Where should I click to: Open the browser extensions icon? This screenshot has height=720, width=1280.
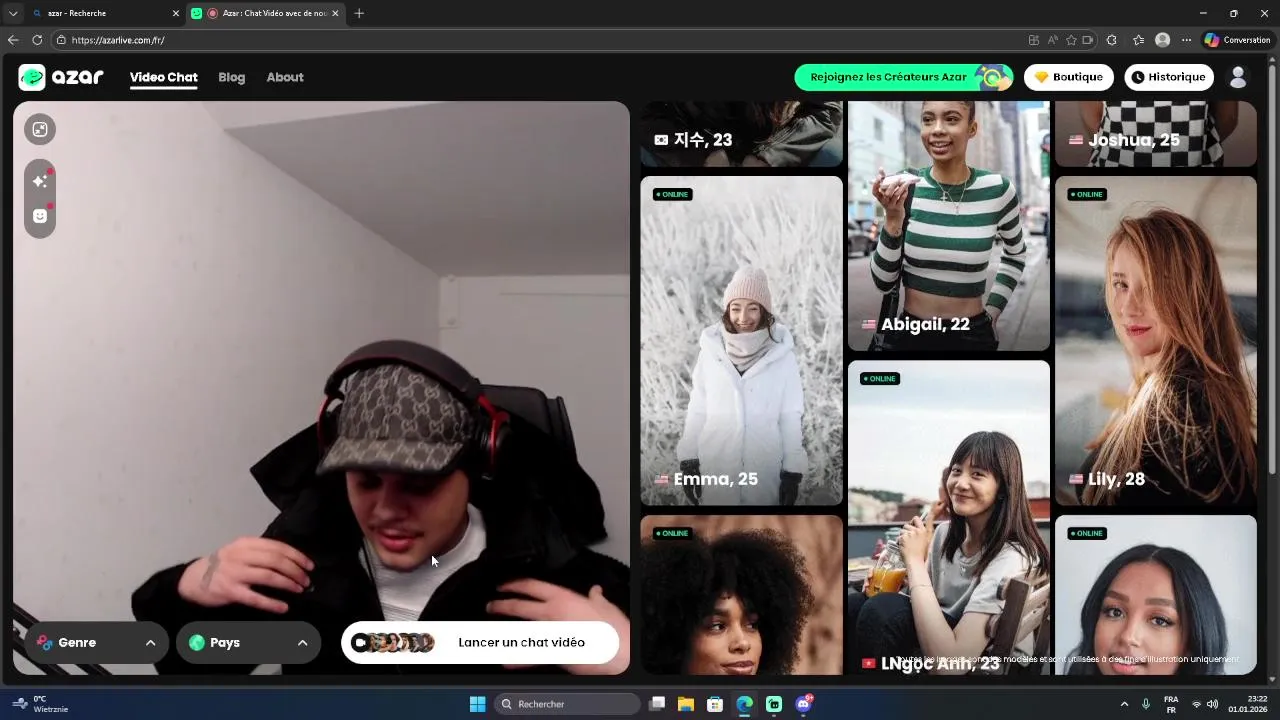(1112, 40)
